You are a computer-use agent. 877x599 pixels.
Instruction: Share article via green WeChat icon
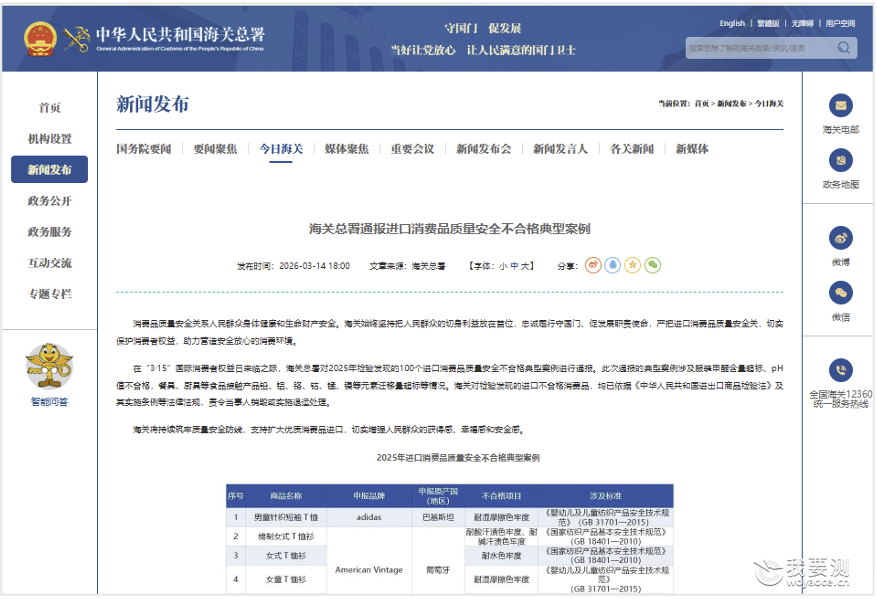[653, 265]
